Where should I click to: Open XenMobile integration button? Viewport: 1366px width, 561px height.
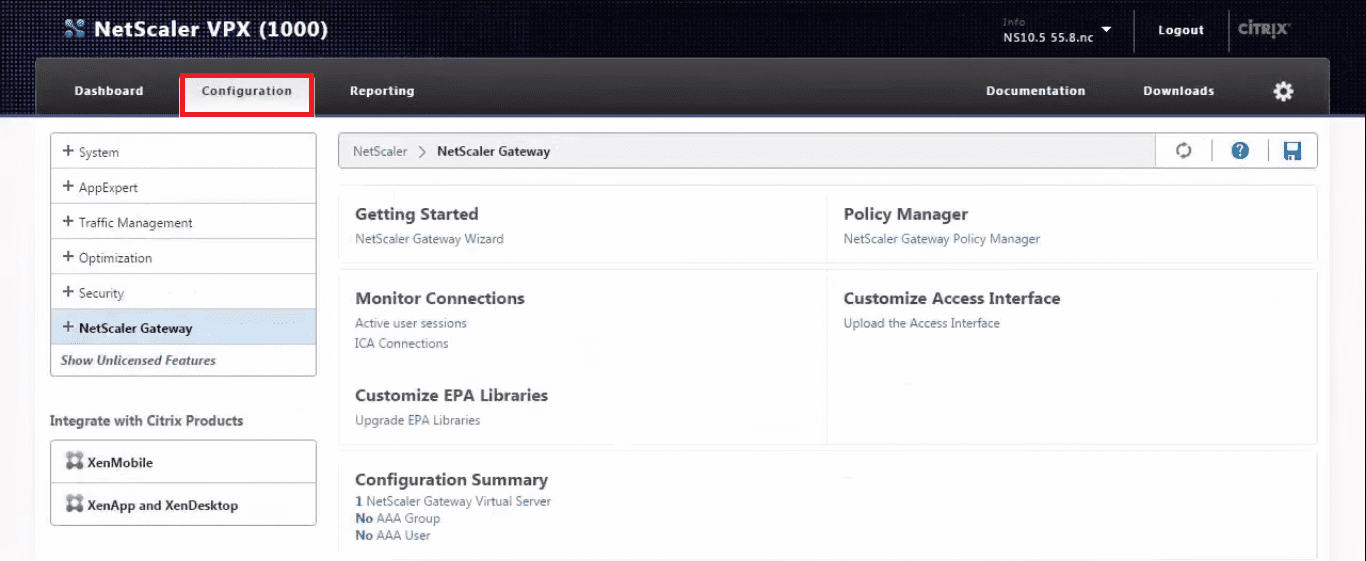[x=183, y=462]
